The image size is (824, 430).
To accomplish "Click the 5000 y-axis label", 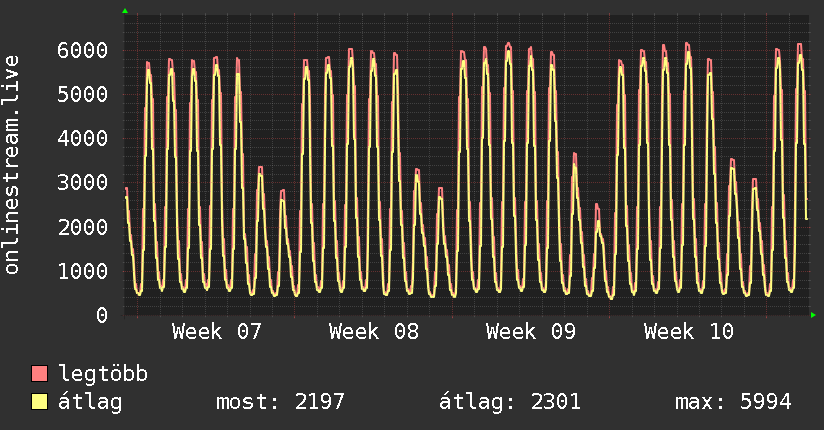I will [x=83, y=94].
